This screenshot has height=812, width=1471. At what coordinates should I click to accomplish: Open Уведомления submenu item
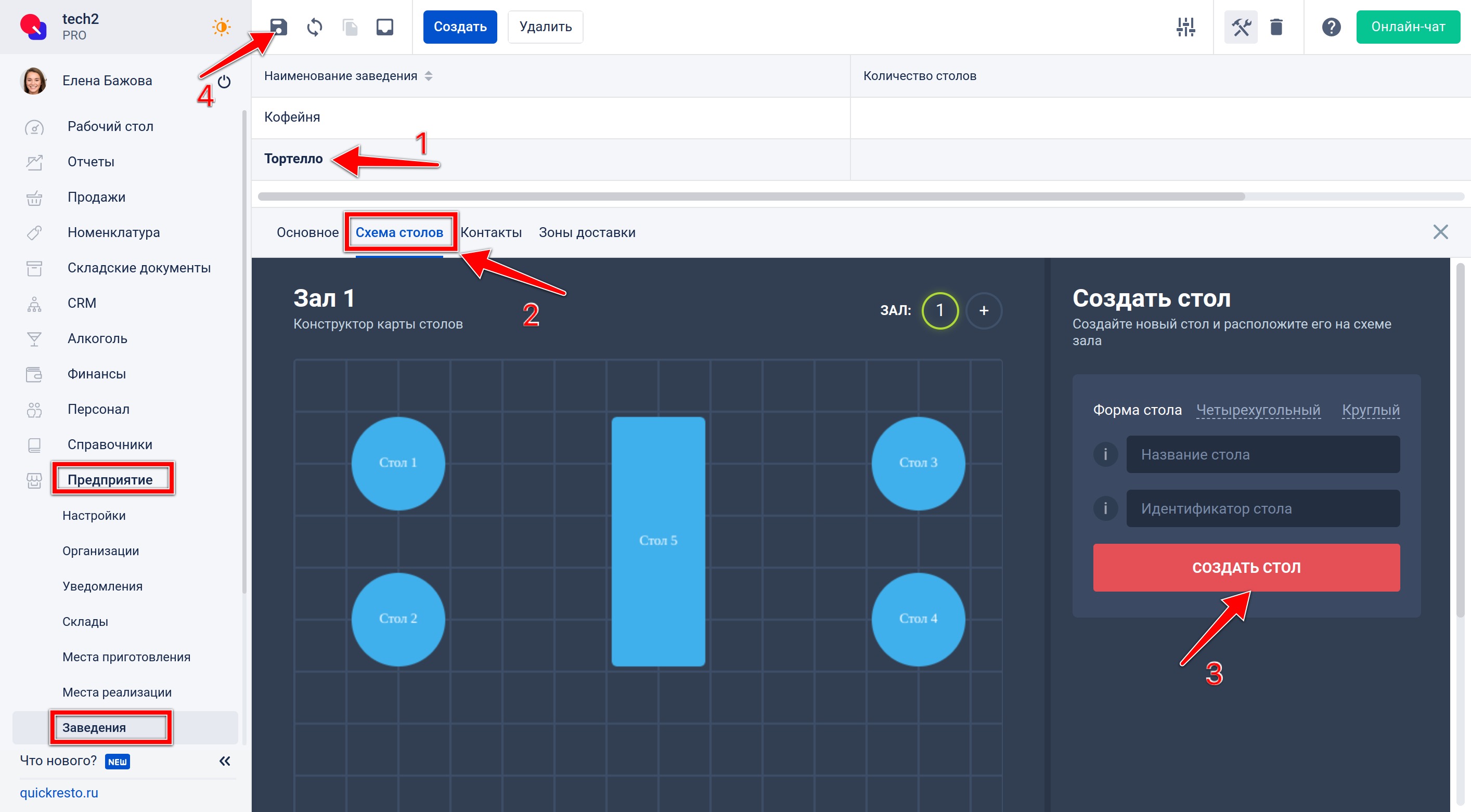[102, 586]
